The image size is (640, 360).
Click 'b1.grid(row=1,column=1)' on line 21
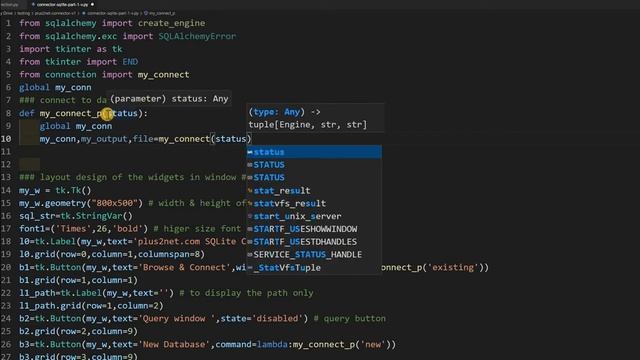[78, 280]
